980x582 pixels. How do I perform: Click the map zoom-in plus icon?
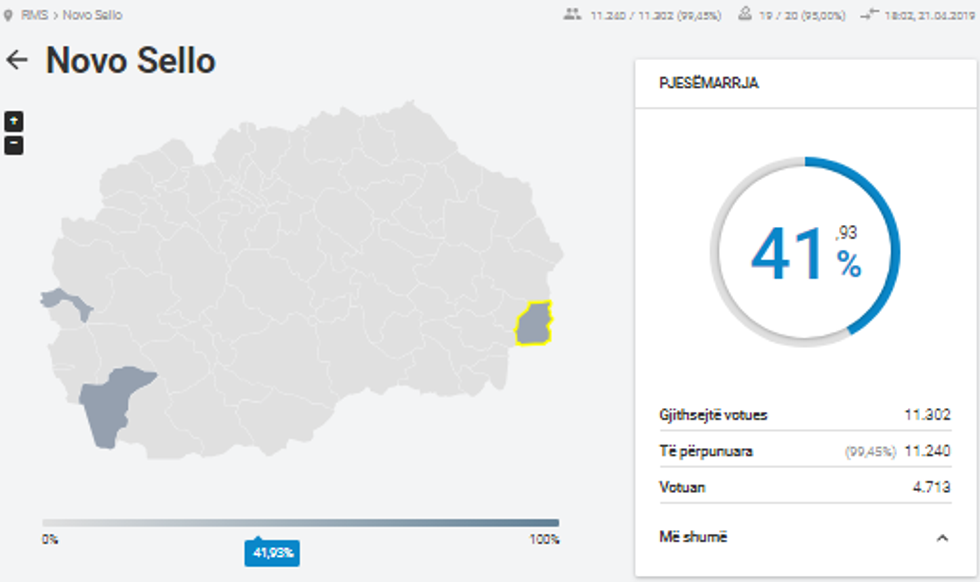[x=15, y=120]
